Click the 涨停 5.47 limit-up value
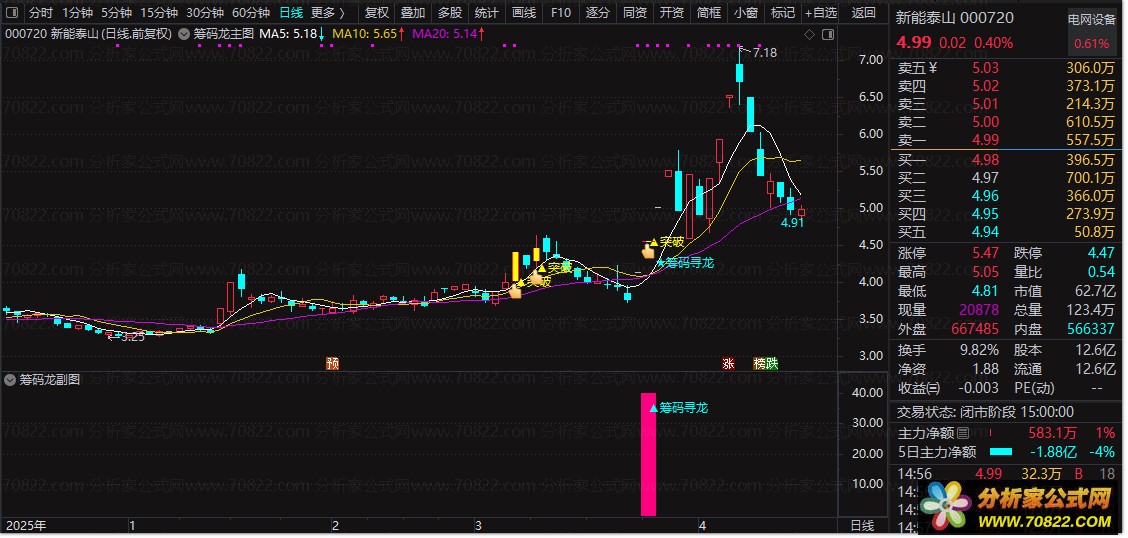This screenshot has width=1128, height=538. [985, 253]
